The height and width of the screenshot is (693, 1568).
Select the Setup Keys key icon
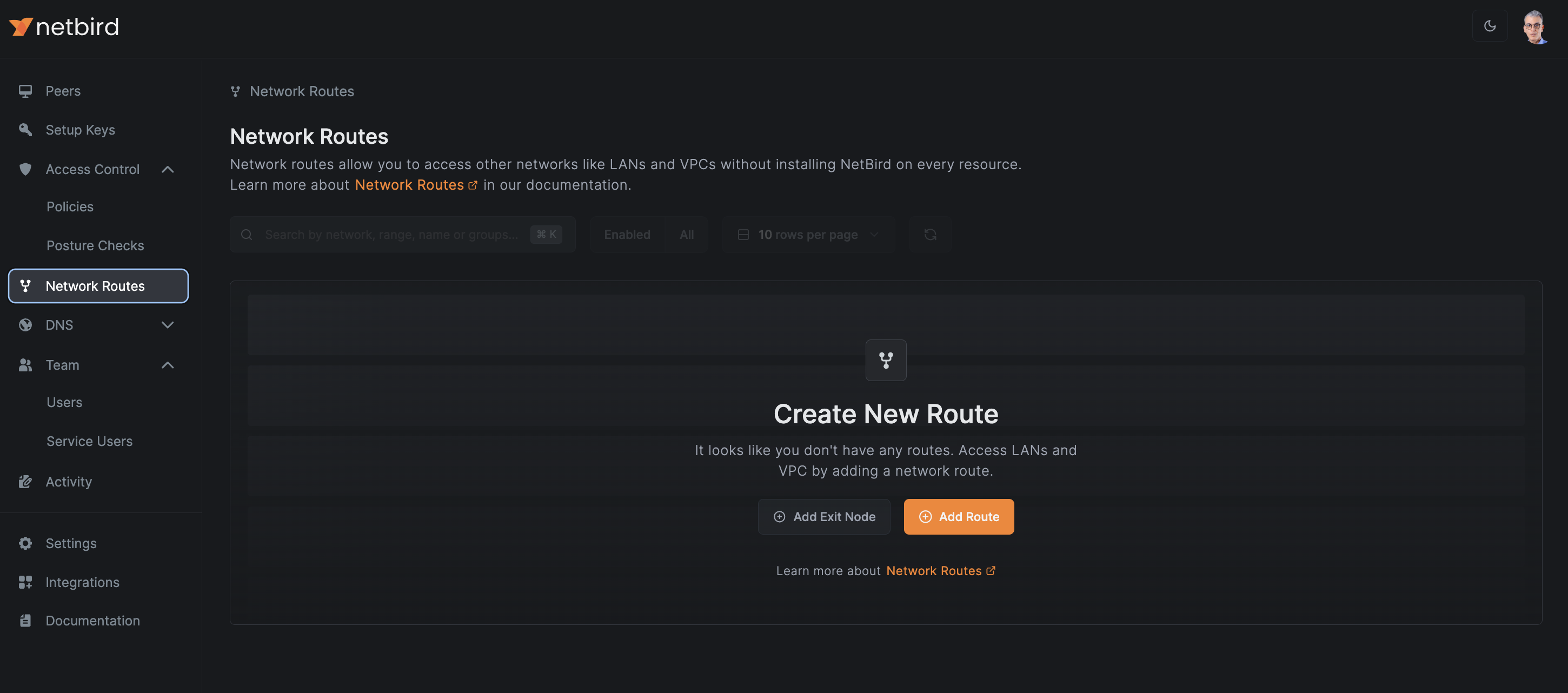pos(25,130)
